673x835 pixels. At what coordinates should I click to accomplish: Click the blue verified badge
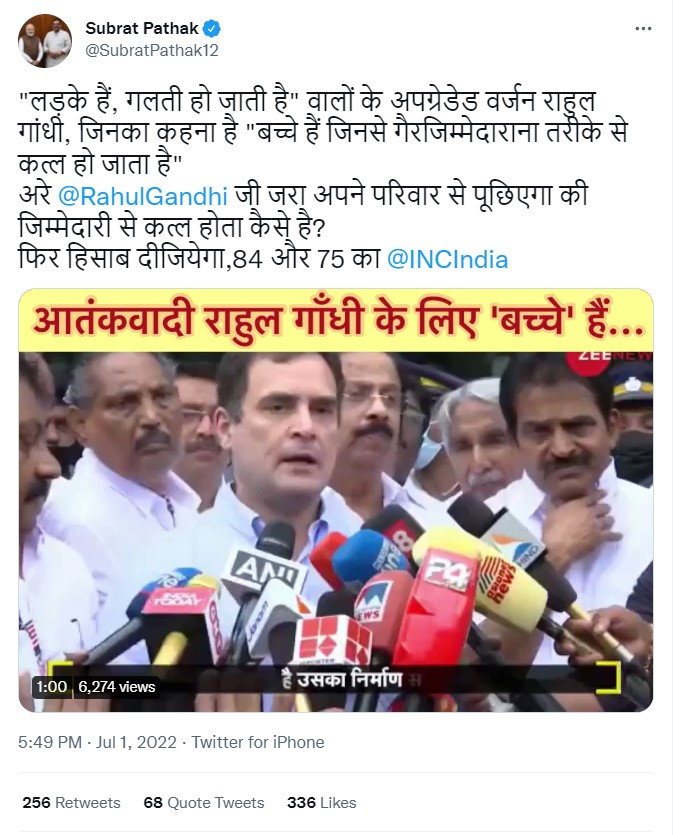(213, 28)
